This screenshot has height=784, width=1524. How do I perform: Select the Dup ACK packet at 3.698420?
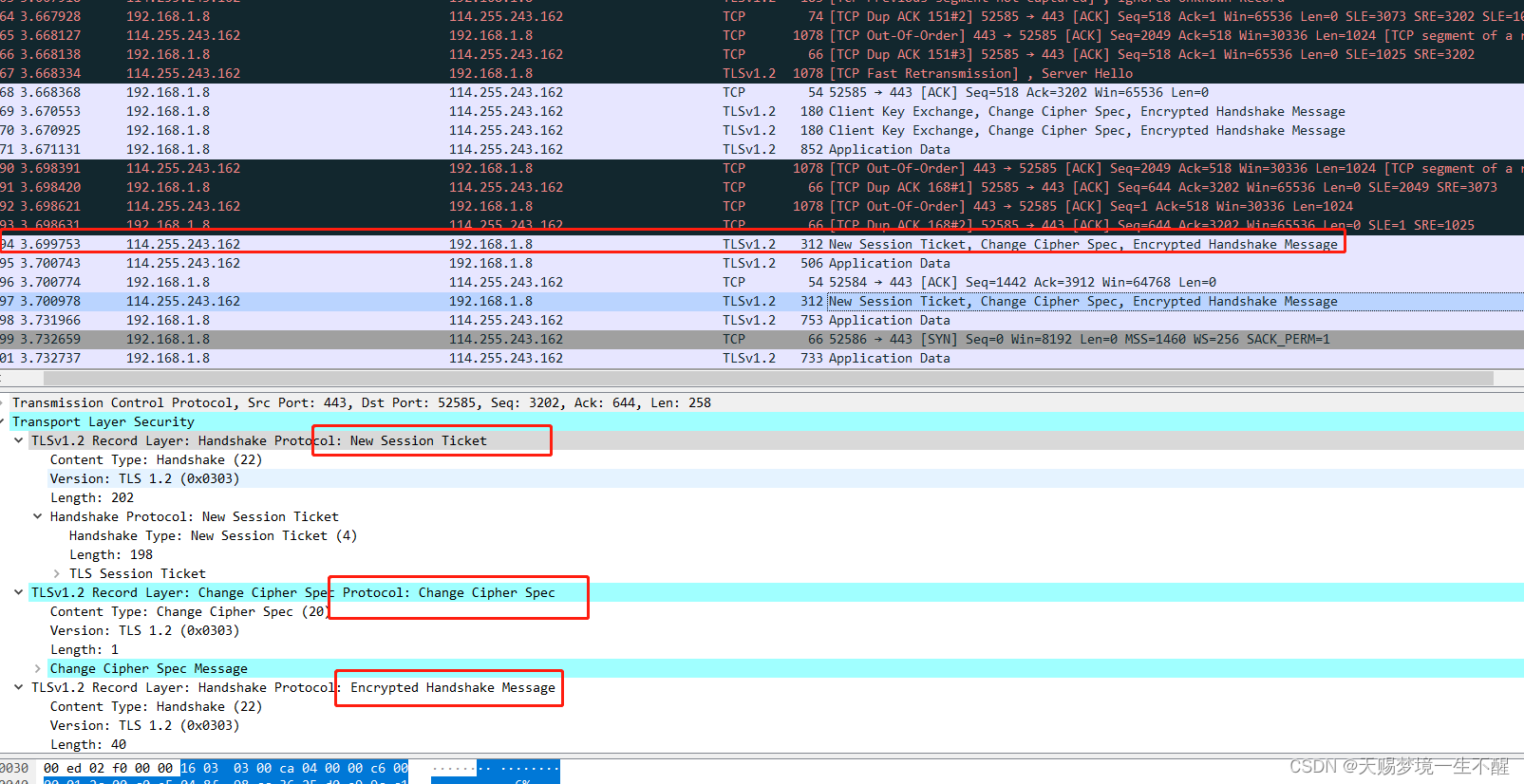tap(762, 187)
